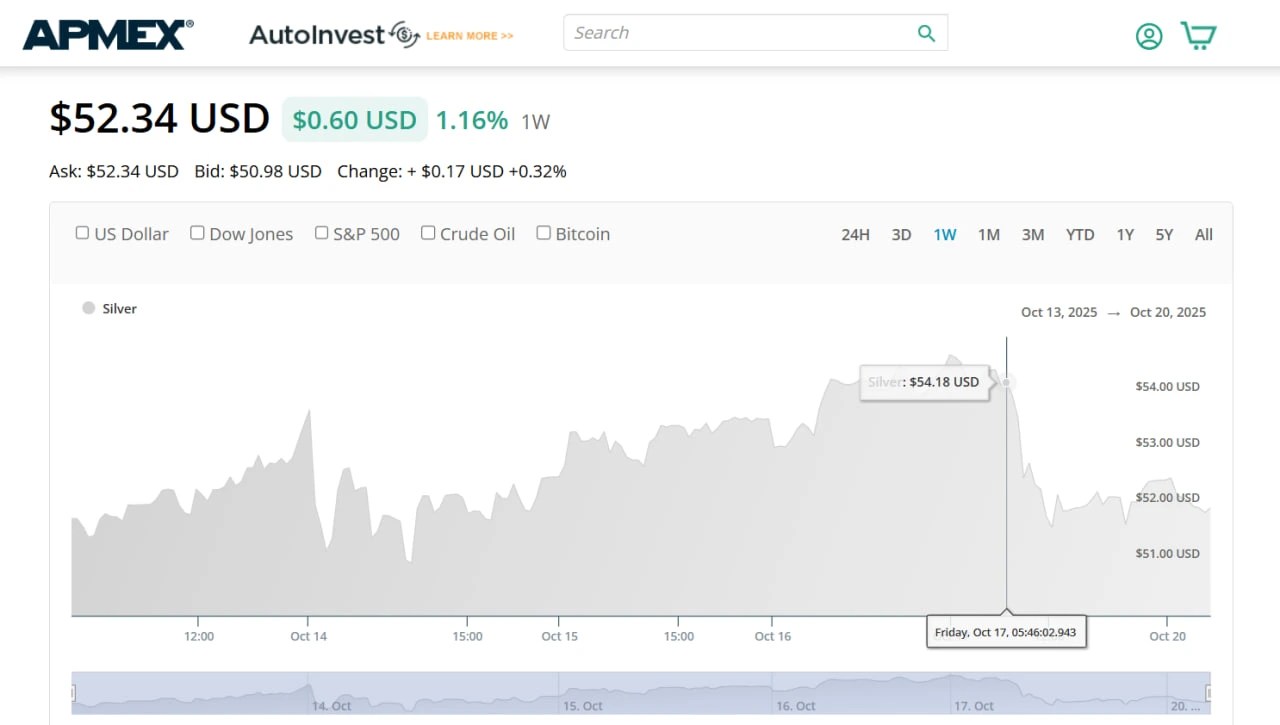
Task: Click Bid: $50.98 USD text
Action: point(258,171)
